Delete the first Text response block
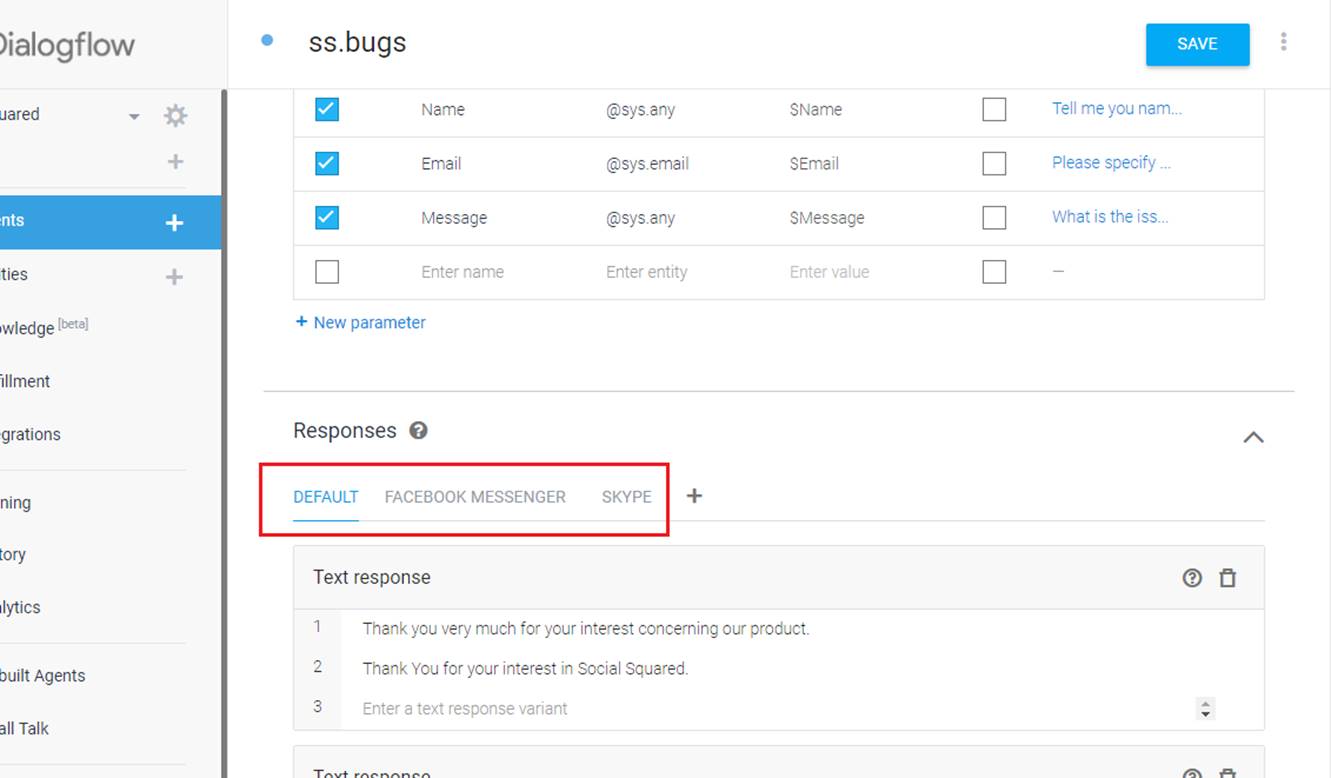1331x778 pixels. point(1228,578)
